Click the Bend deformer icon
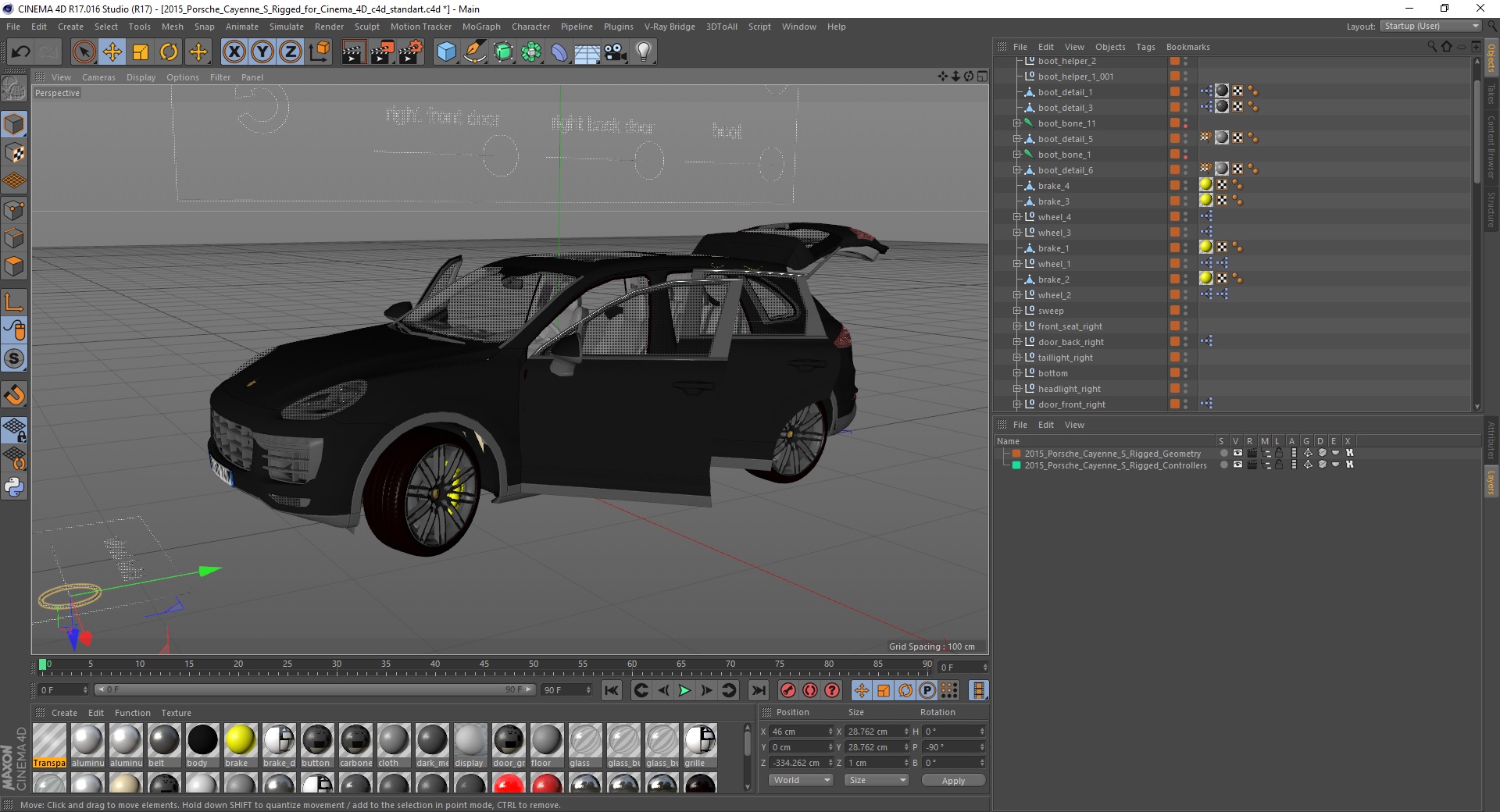The height and width of the screenshot is (812, 1500). 559,52
